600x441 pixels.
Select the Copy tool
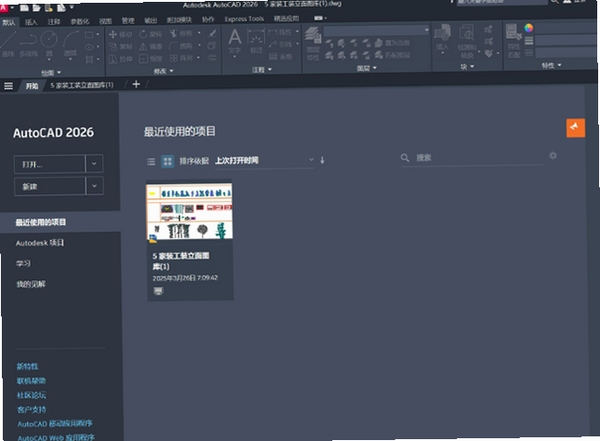click(x=121, y=47)
